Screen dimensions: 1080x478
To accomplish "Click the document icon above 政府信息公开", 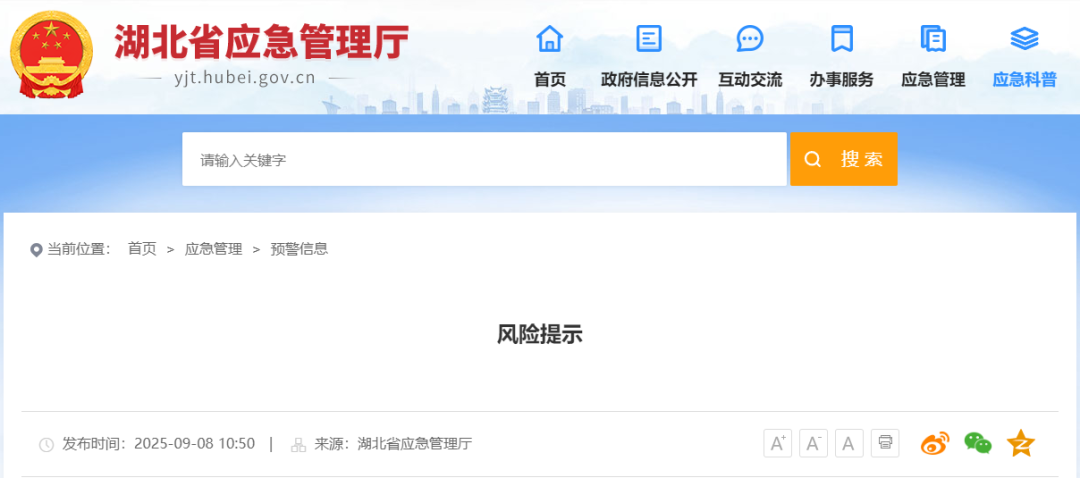I will 649,39.
